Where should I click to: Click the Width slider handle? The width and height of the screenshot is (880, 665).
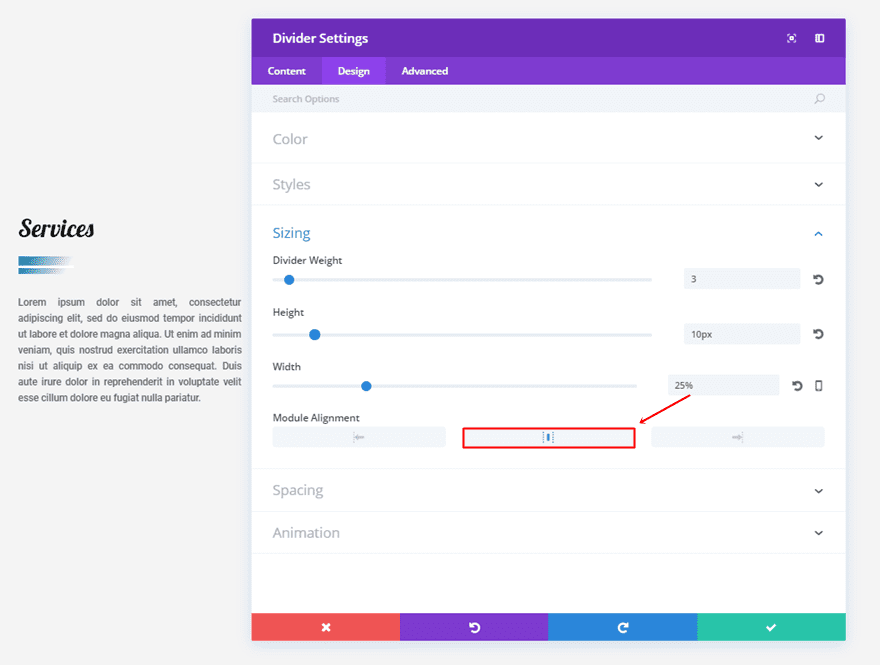pos(366,386)
